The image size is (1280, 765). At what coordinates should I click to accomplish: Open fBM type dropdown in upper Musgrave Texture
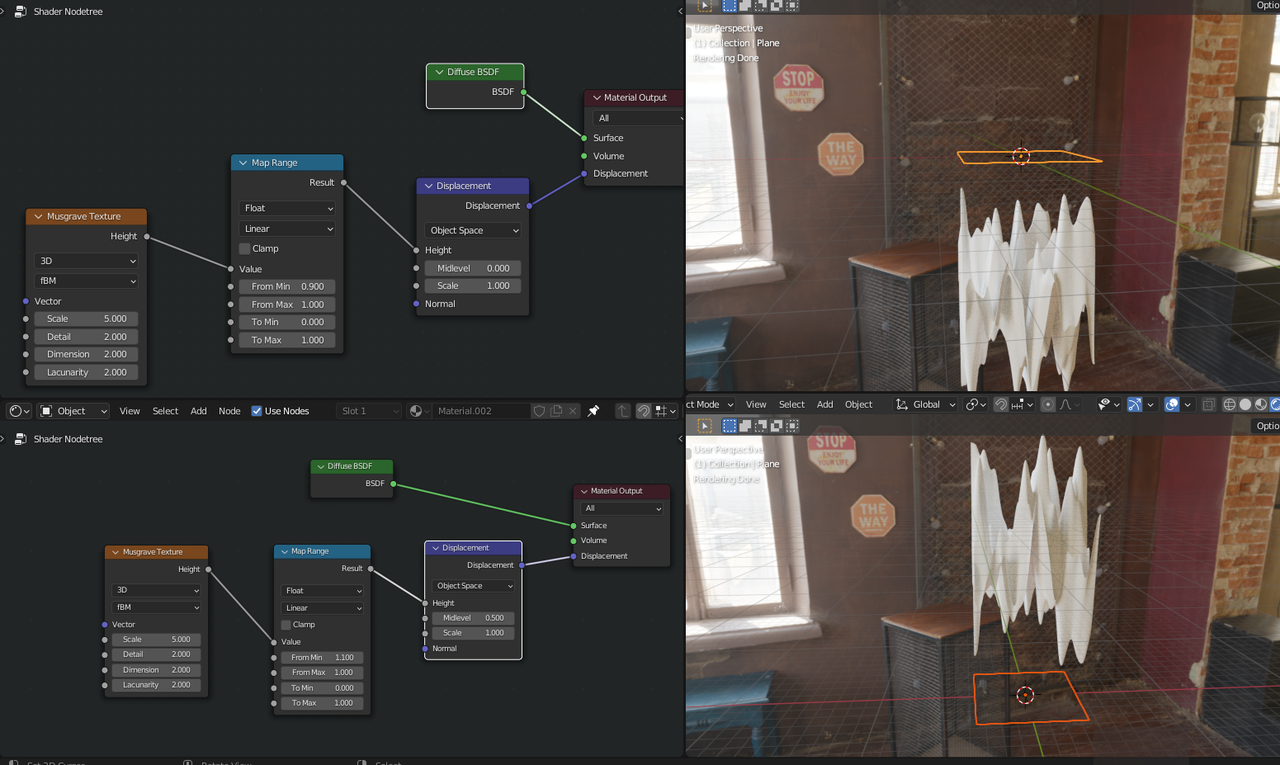pos(86,281)
